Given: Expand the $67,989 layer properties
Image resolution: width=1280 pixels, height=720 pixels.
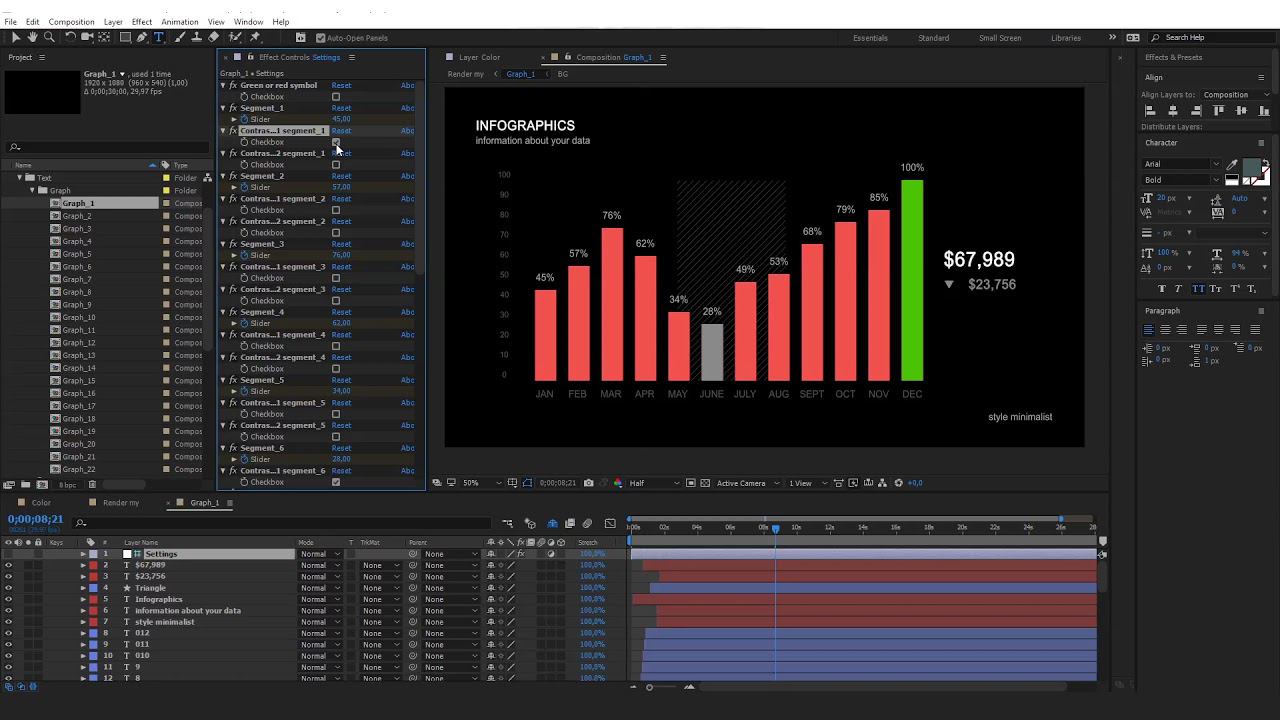Looking at the screenshot, I should (83, 565).
